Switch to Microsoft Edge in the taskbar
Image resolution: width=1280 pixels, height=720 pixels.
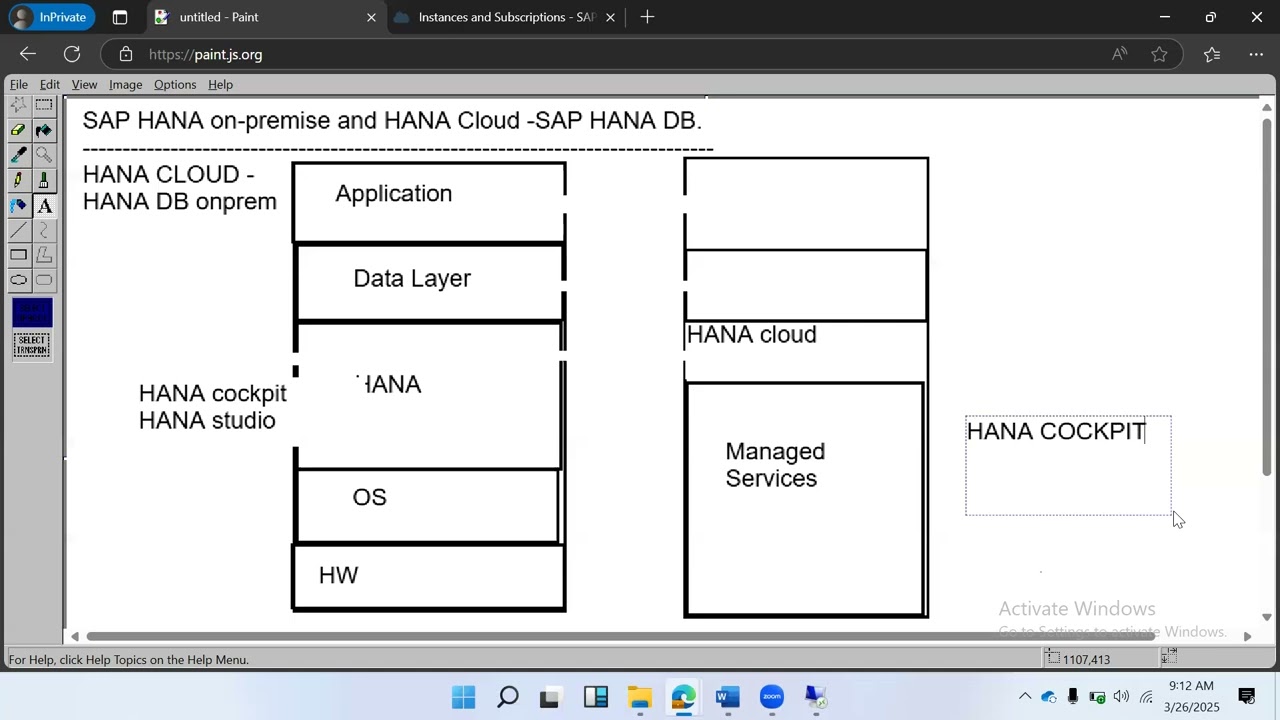pyautogui.click(x=684, y=697)
